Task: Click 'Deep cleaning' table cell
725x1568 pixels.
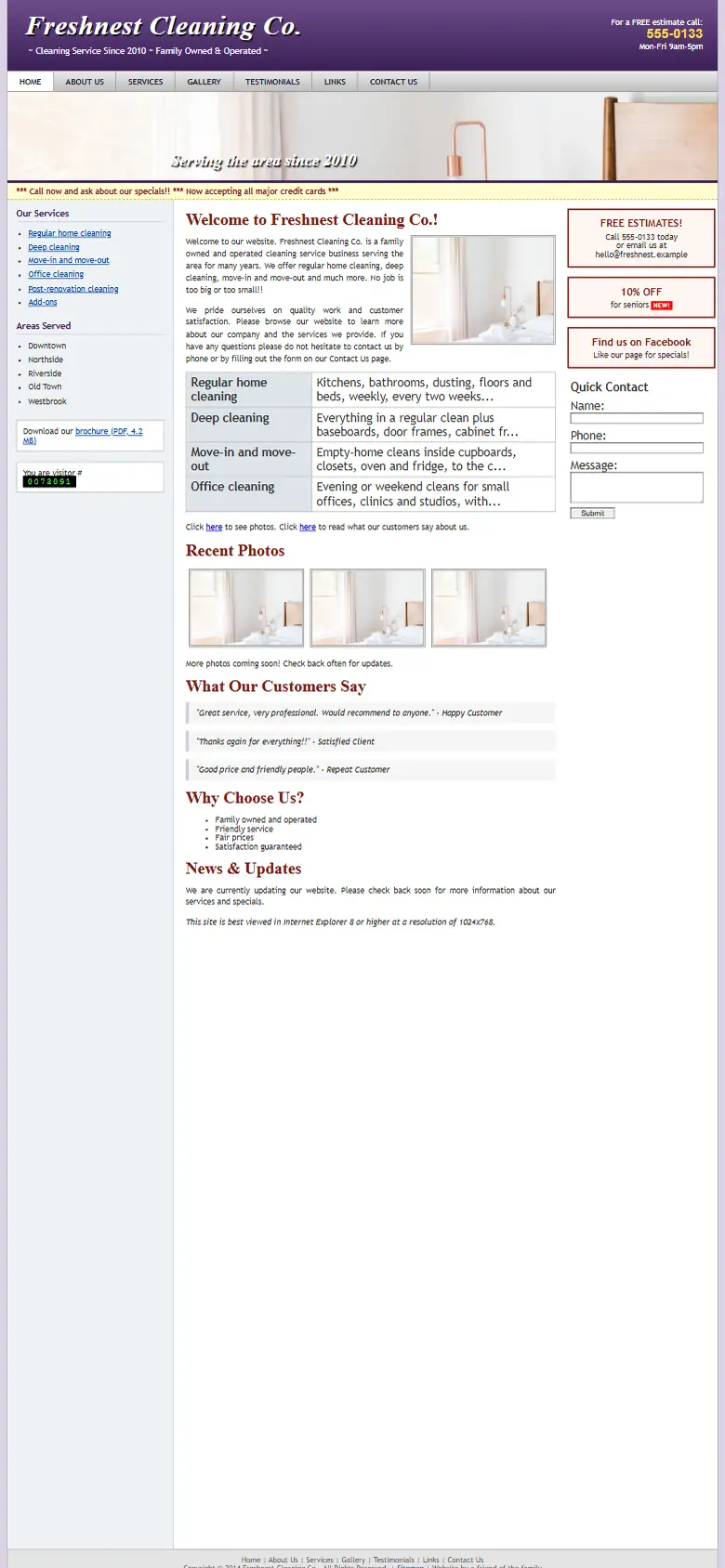Action: click(249, 425)
